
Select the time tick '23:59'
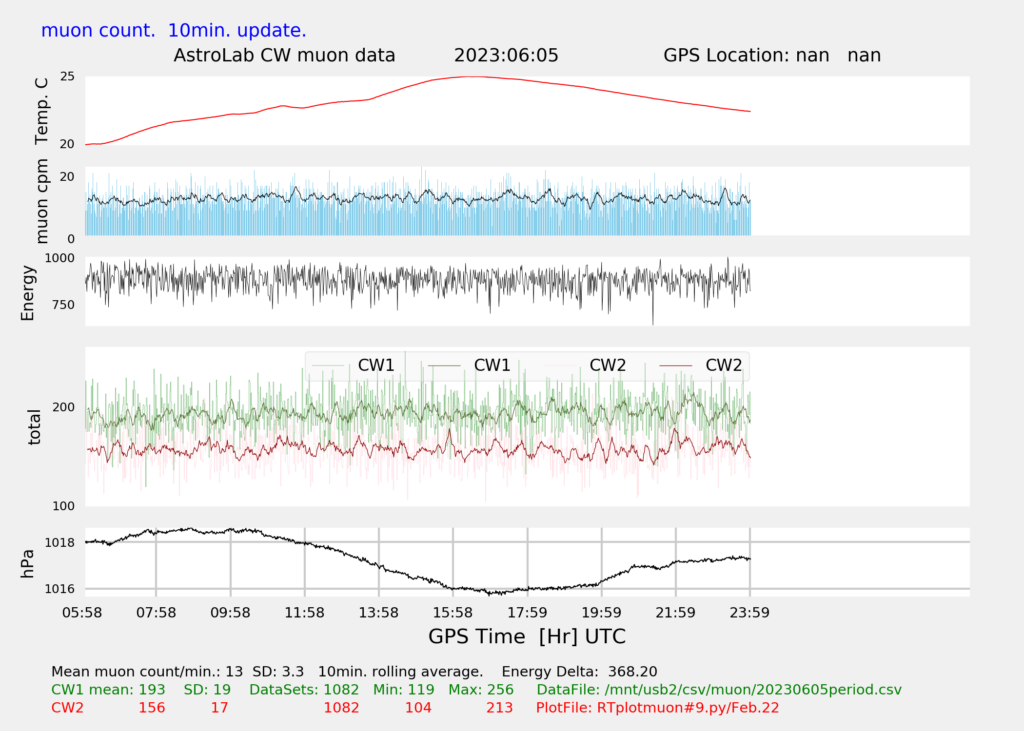[x=750, y=613]
